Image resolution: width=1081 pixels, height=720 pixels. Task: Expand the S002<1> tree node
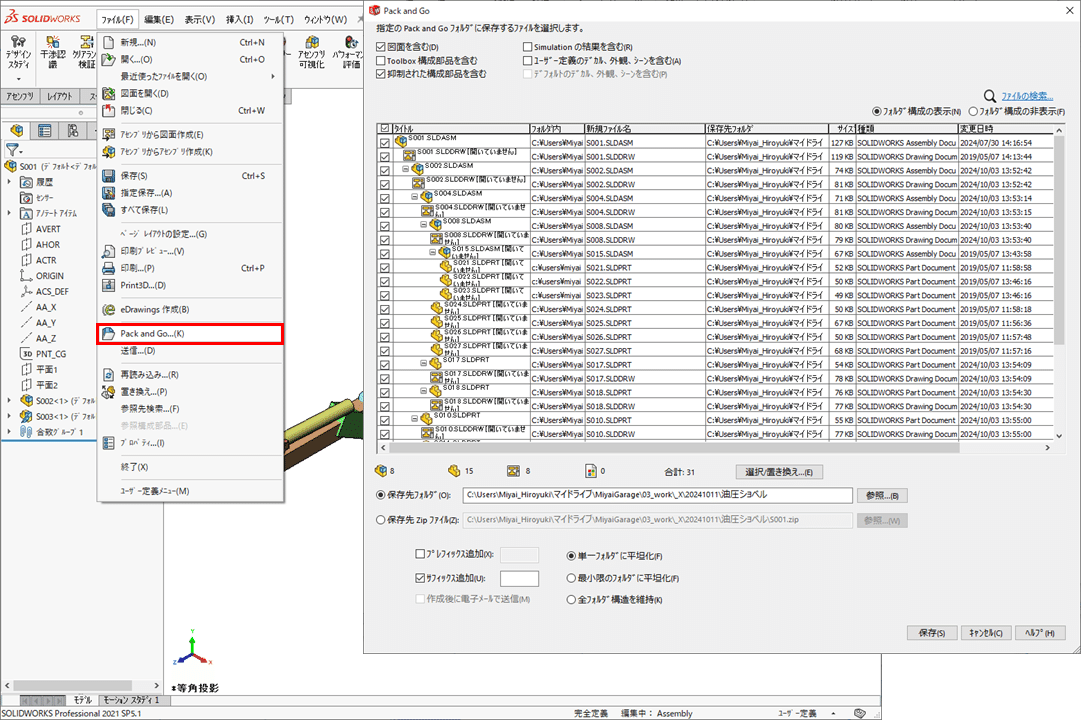[x=9, y=401]
